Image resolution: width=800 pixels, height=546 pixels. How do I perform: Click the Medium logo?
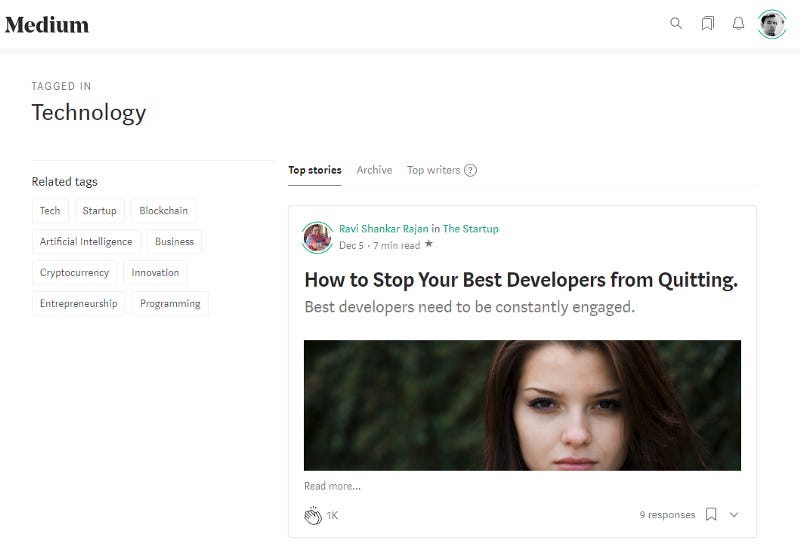[47, 24]
